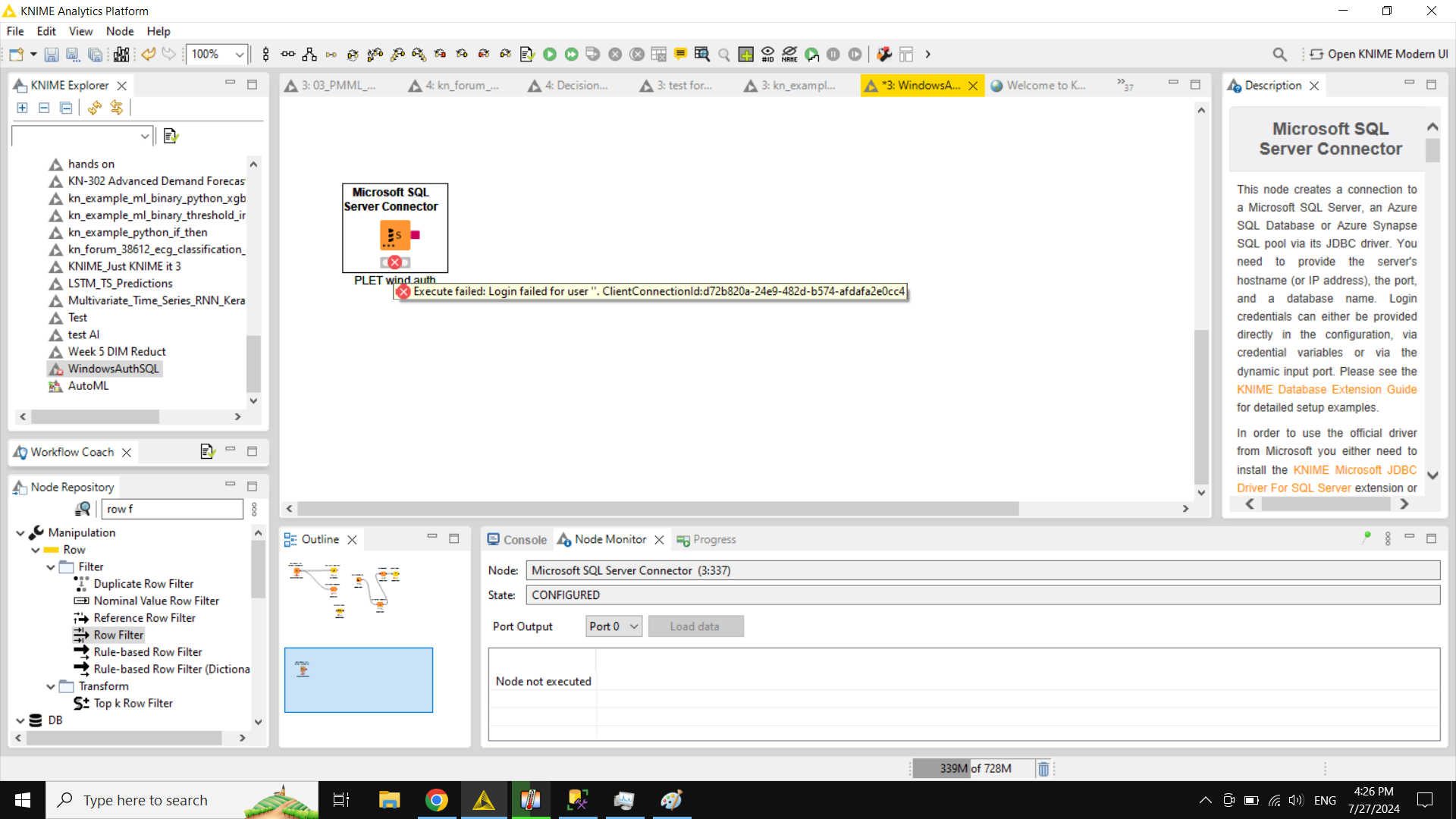Click the Node Repository fuzzy search icon

[83, 509]
